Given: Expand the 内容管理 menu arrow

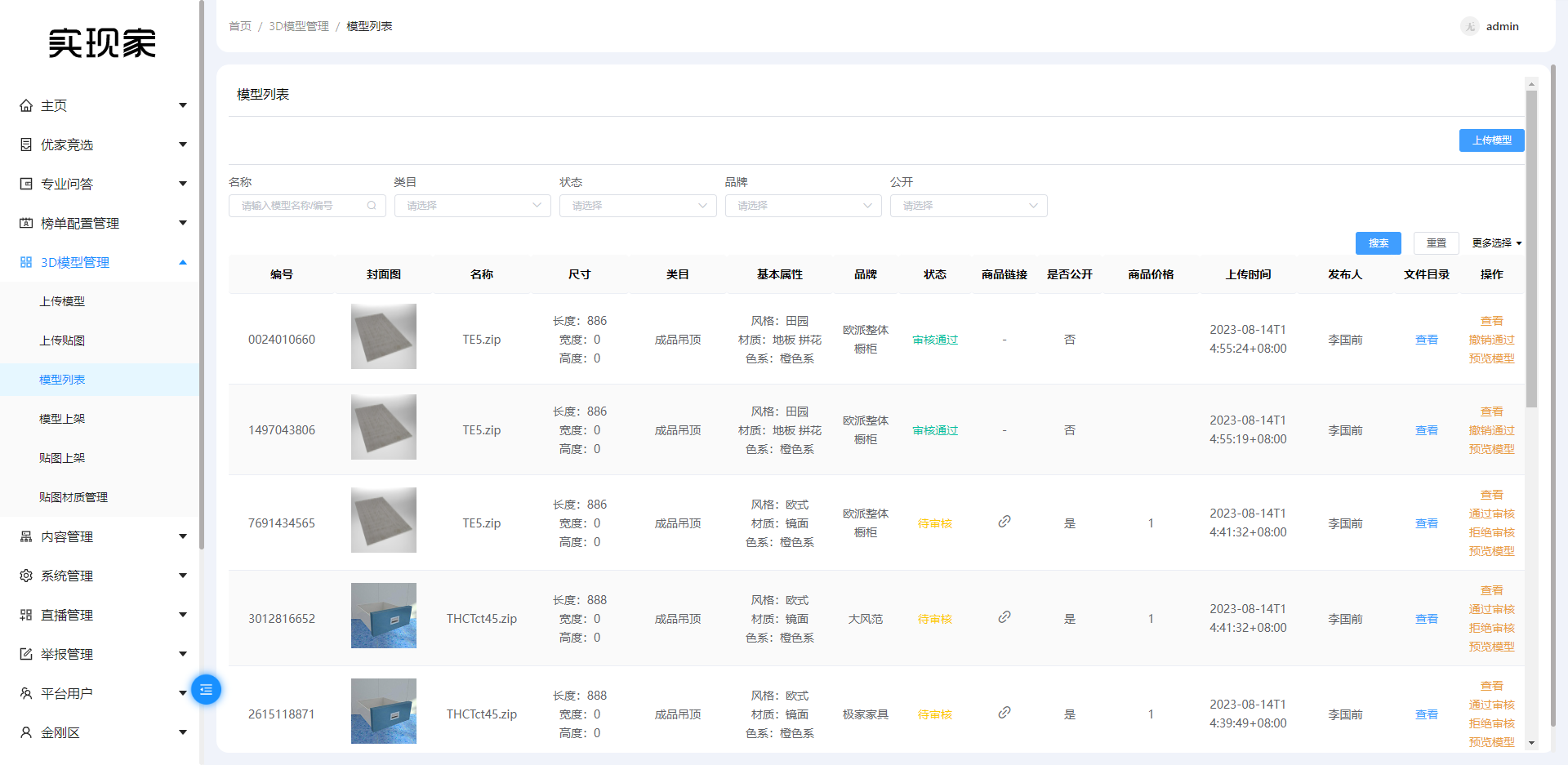Looking at the screenshot, I should [183, 536].
